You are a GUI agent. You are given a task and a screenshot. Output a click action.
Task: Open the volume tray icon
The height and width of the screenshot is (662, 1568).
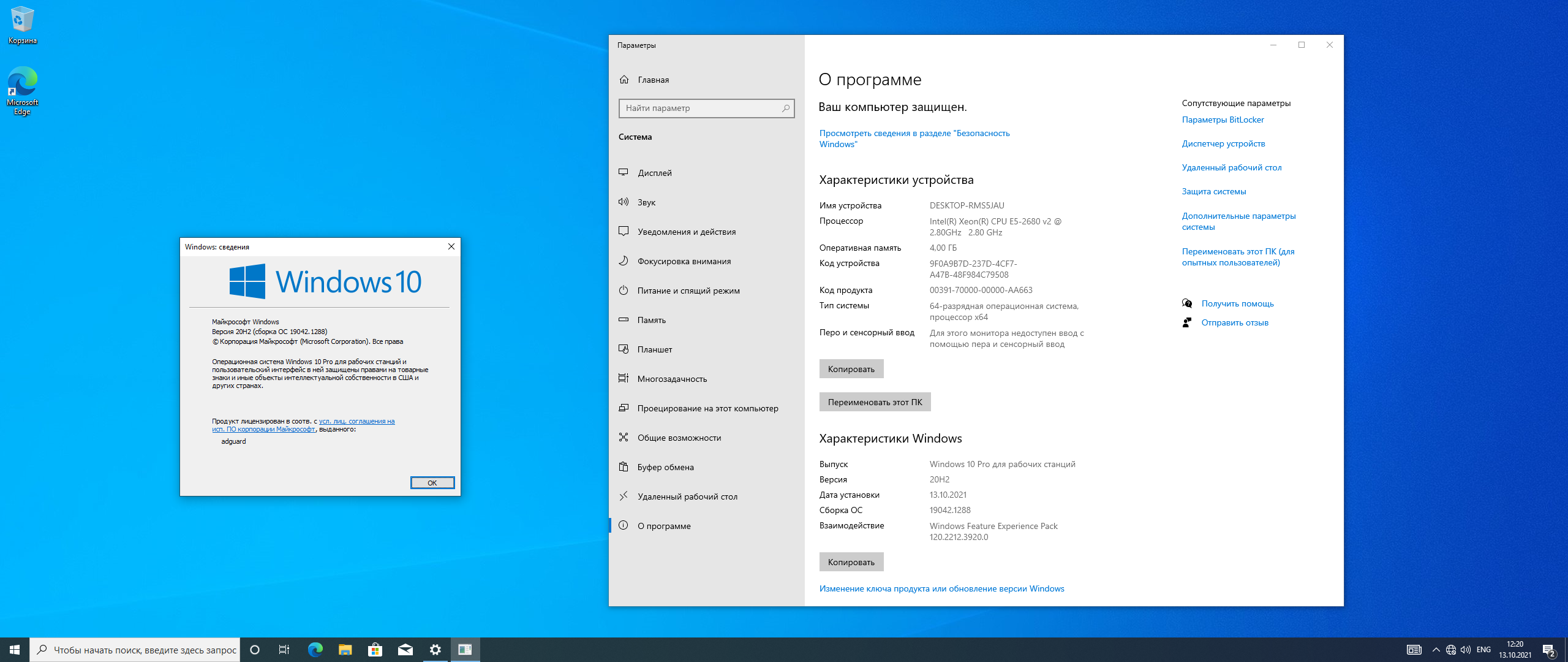(x=1465, y=650)
